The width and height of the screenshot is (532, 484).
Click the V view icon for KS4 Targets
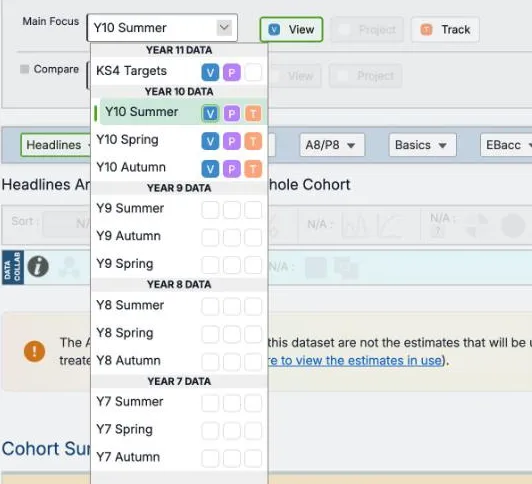tap(210, 72)
